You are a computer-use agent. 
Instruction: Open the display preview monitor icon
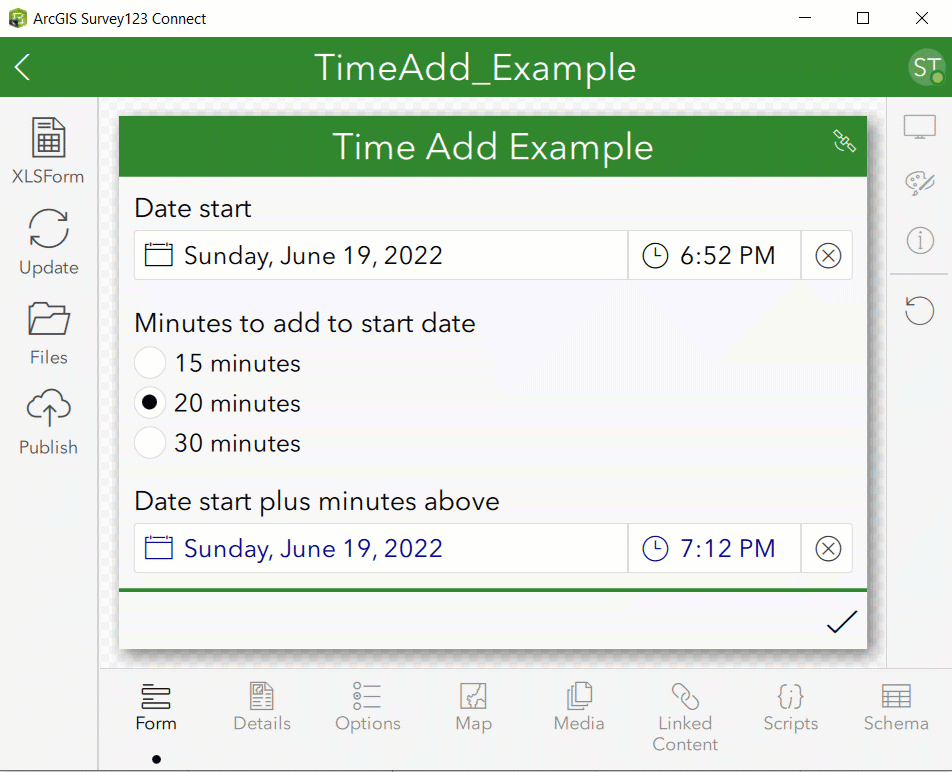(919, 126)
